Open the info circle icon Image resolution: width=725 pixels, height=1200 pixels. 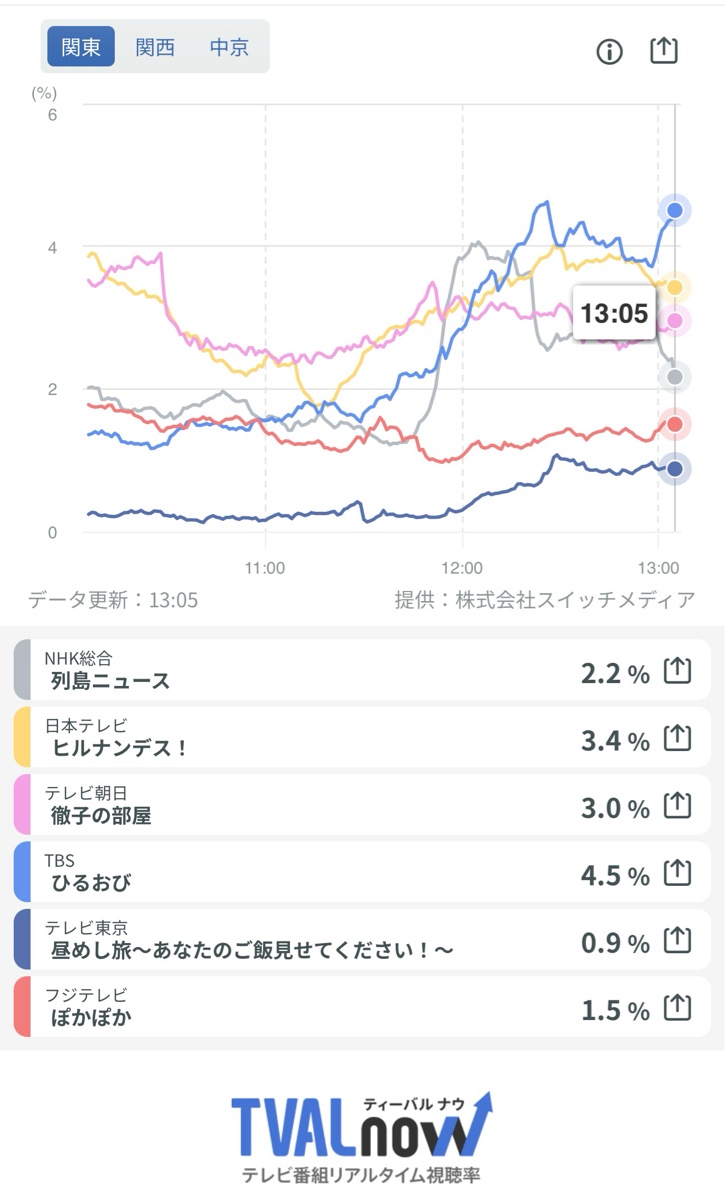[609, 52]
